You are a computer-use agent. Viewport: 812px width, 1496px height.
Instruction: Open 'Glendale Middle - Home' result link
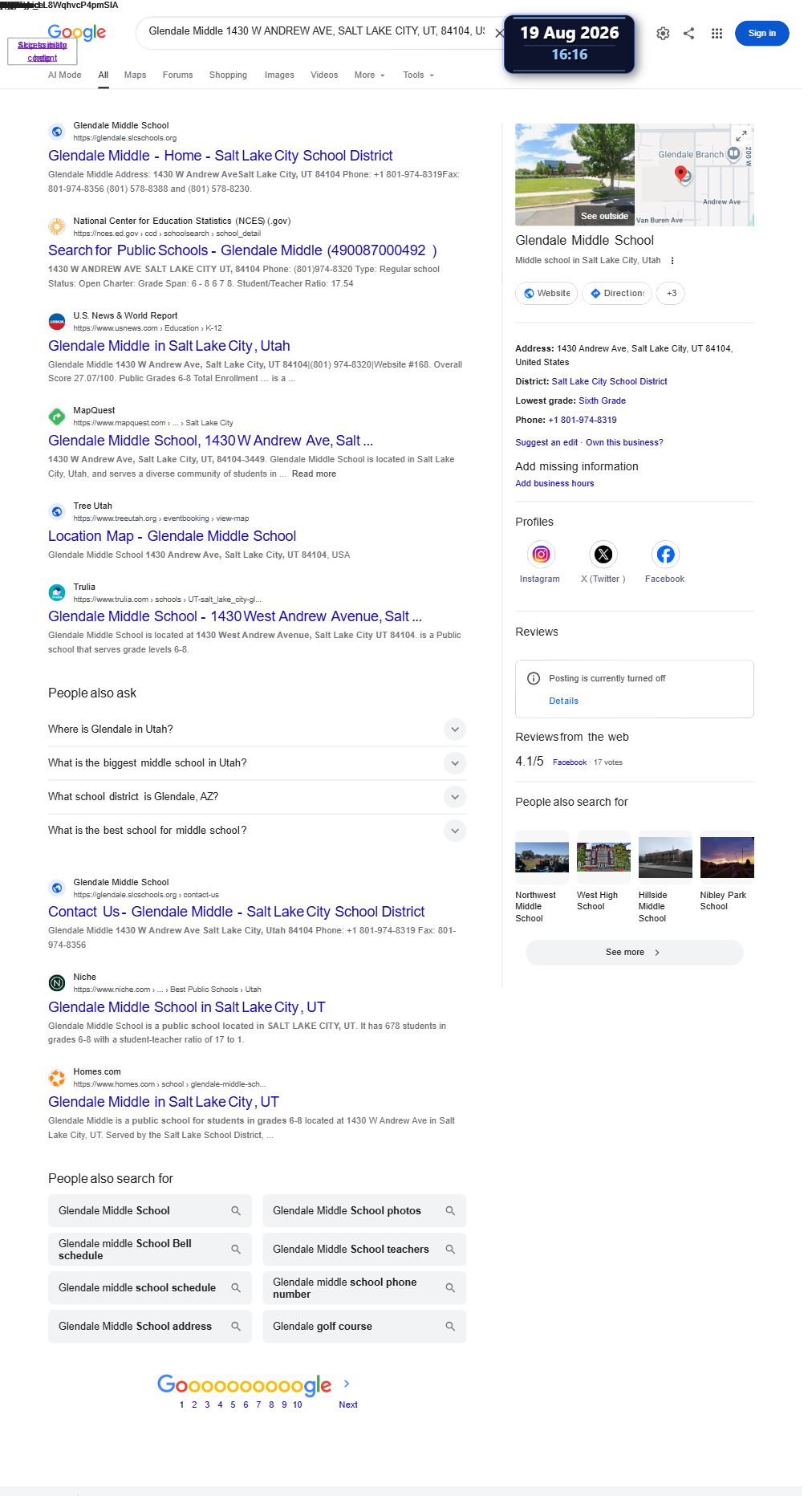coord(221,156)
